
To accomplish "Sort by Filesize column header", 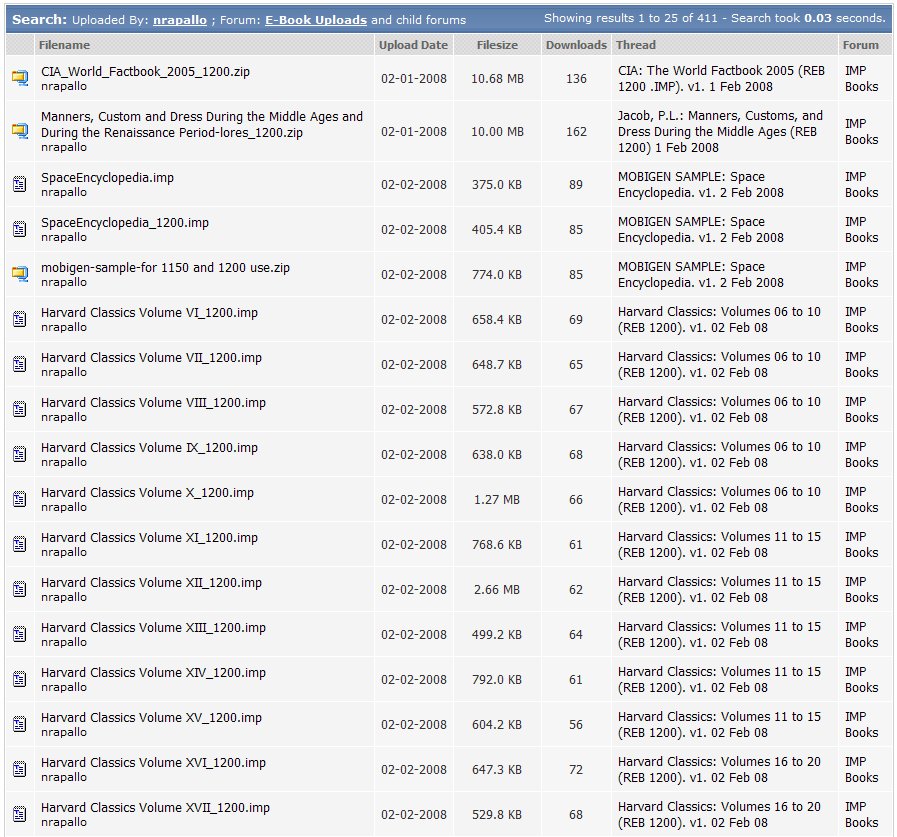I will click(497, 45).
